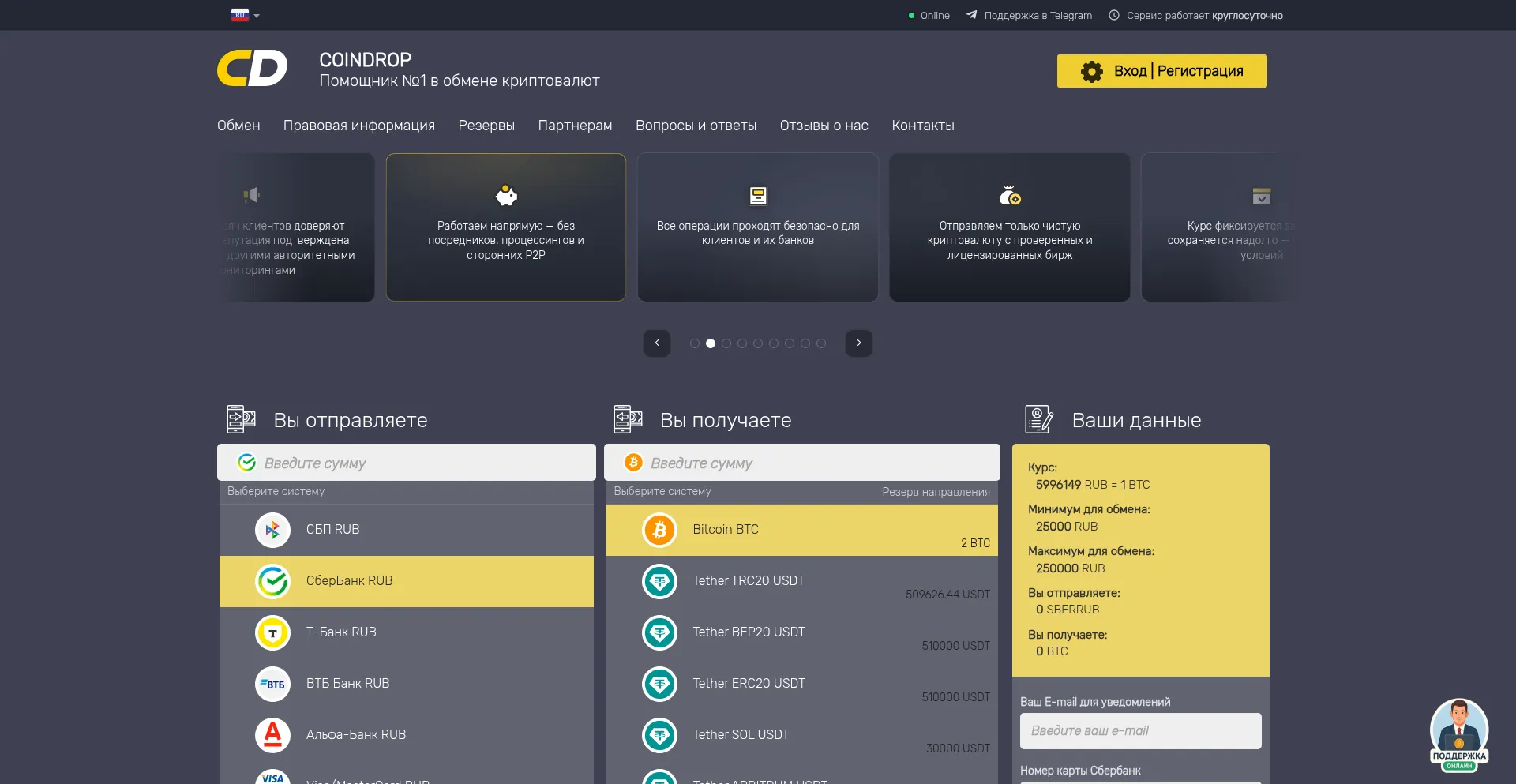This screenshot has width=1516, height=784.
Task: Click money bag icon on Отправляем только card
Action: pos(1010,195)
